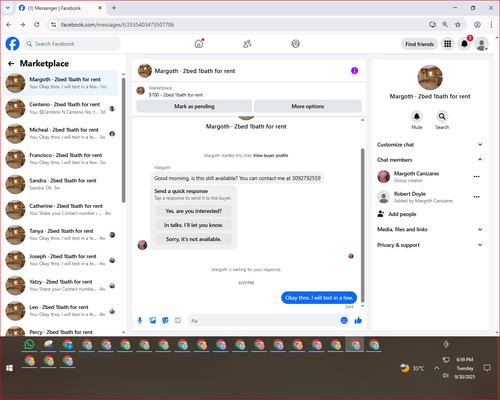Open Chrome three-dot menu
The width and height of the screenshot is (500, 400).
[491, 24]
